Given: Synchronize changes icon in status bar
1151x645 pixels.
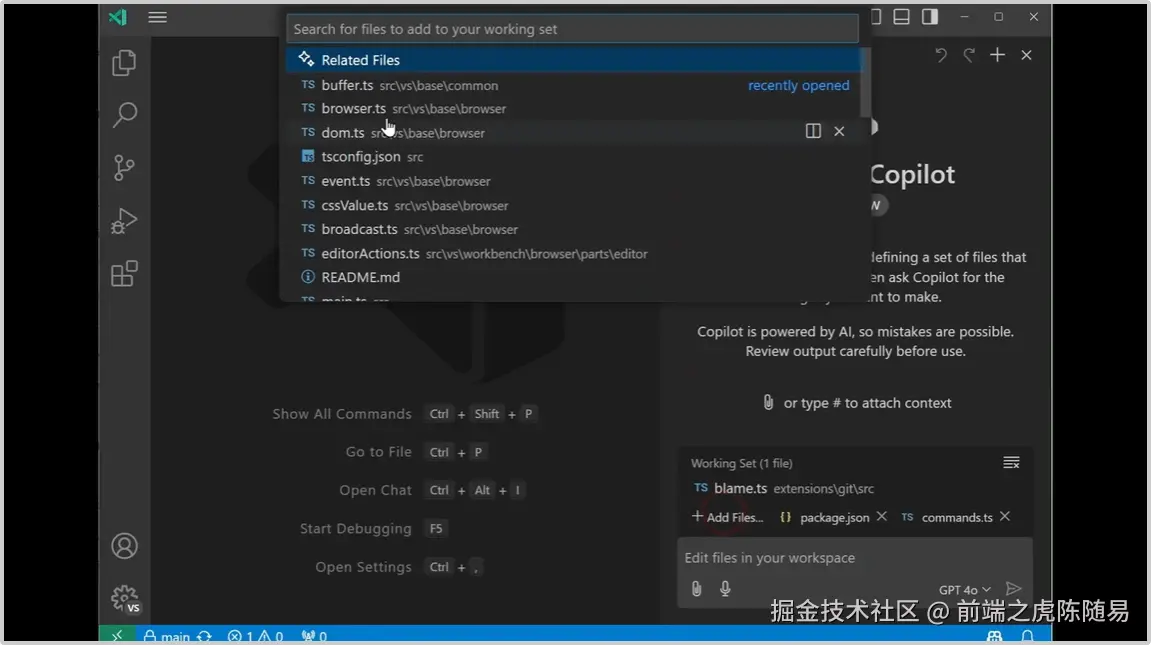Looking at the screenshot, I should tap(204, 636).
